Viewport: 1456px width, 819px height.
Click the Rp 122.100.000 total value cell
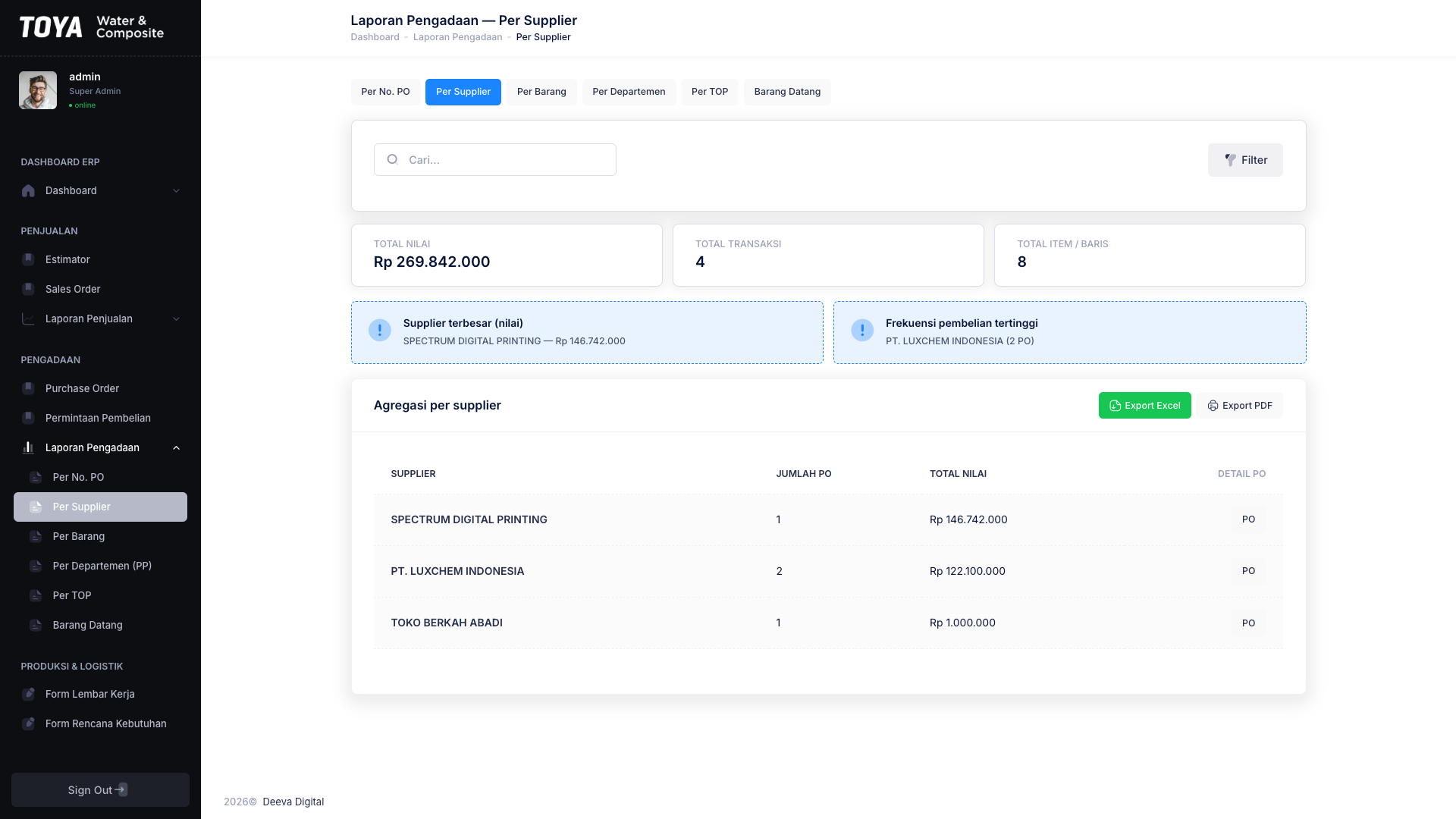tap(968, 571)
